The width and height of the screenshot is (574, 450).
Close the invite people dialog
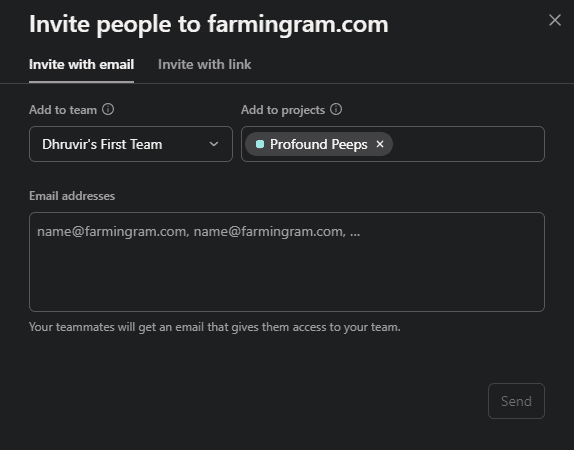pyautogui.click(x=555, y=20)
